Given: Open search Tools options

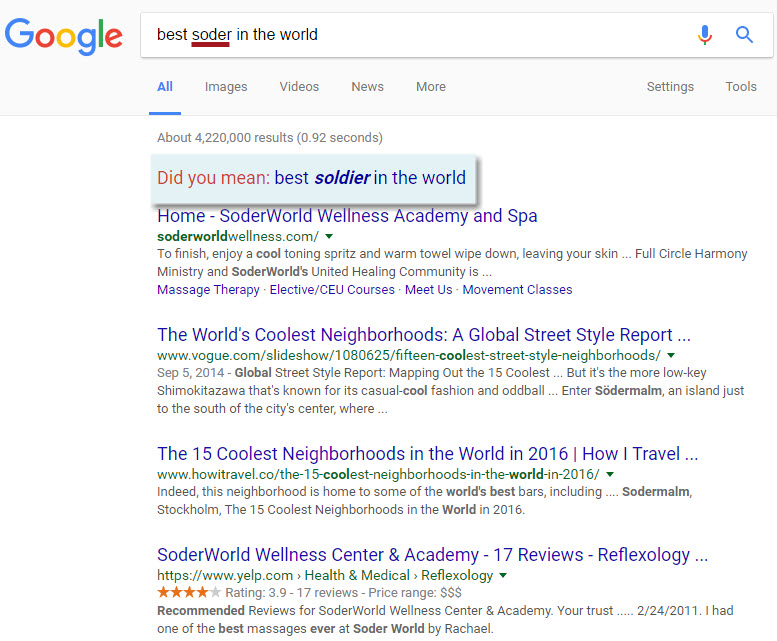Looking at the screenshot, I should pyautogui.click(x=741, y=87).
